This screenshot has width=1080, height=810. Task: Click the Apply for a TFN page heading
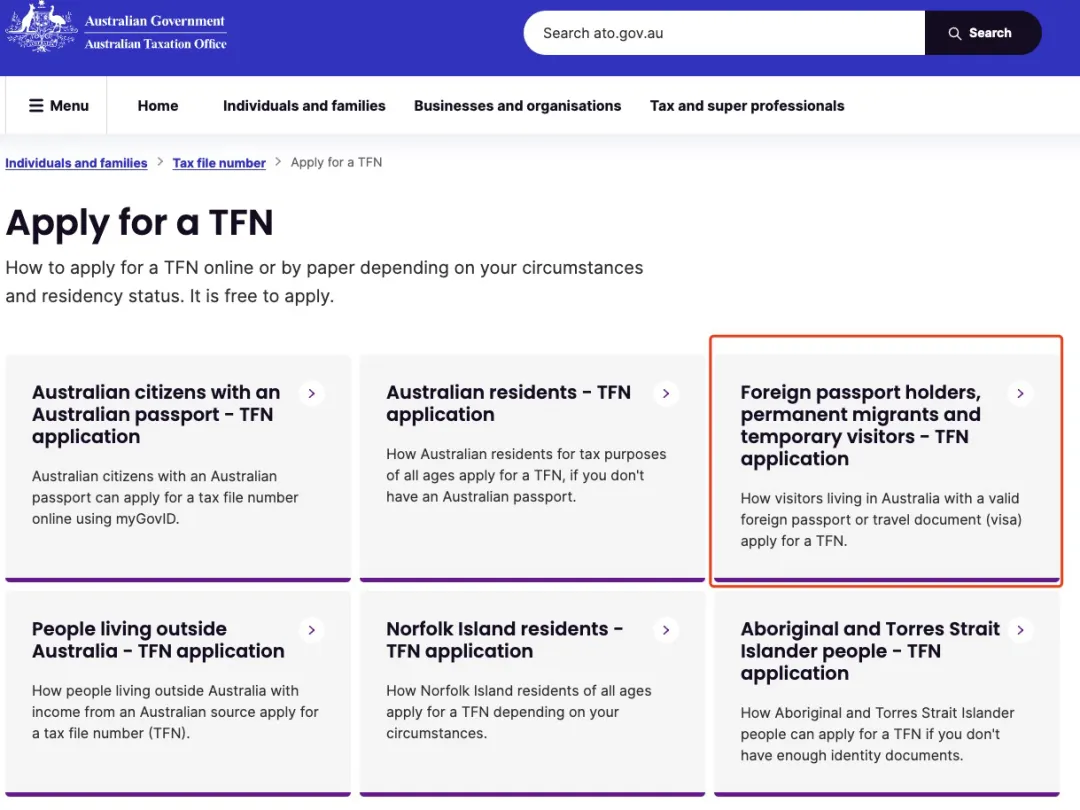[x=140, y=222]
